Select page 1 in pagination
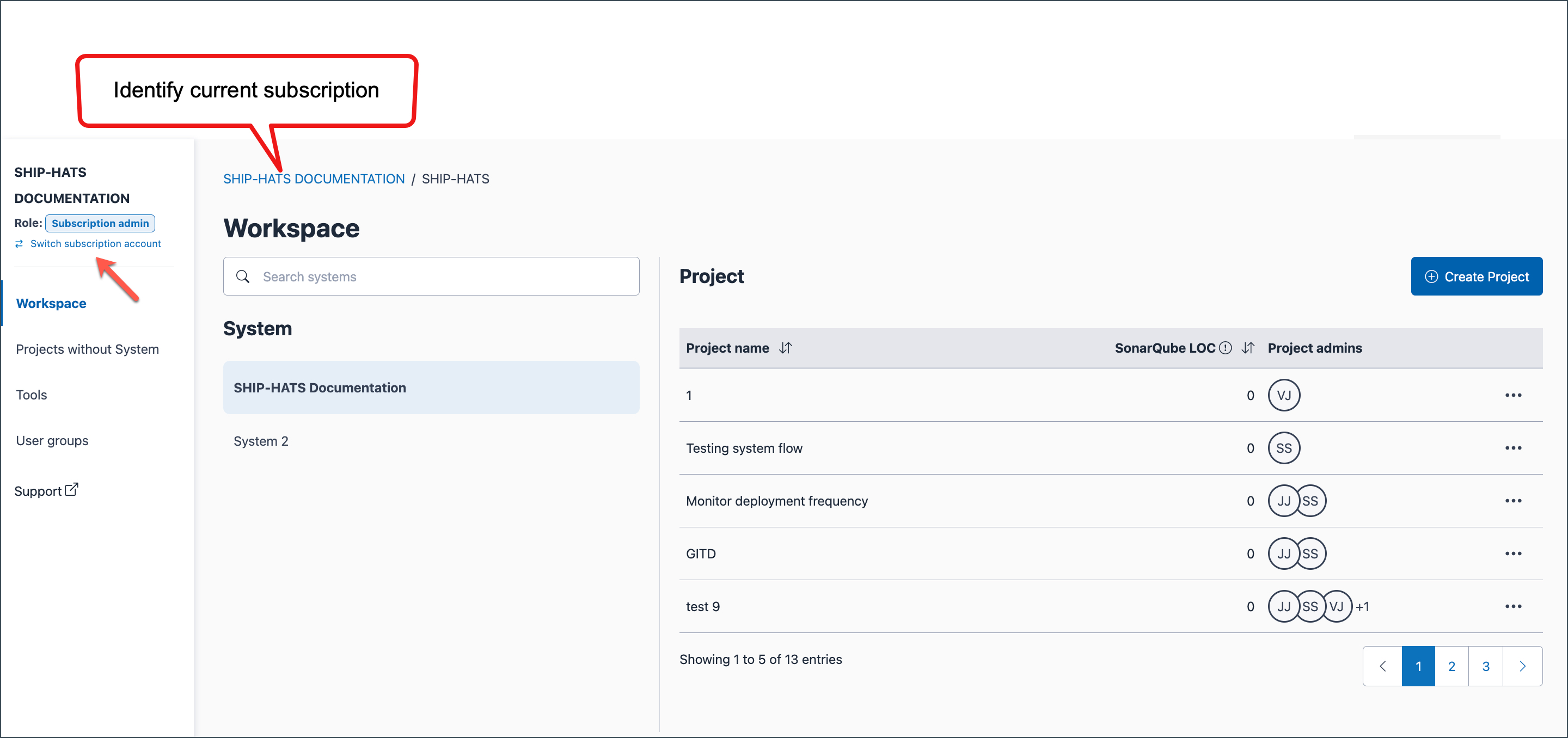The height and width of the screenshot is (738, 1568). pos(1418,666)
